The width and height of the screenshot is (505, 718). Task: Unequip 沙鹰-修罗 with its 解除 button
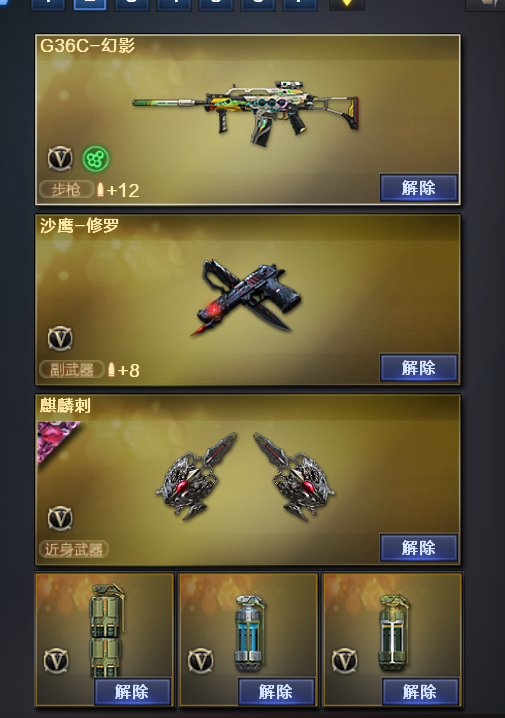pos(418,368)
